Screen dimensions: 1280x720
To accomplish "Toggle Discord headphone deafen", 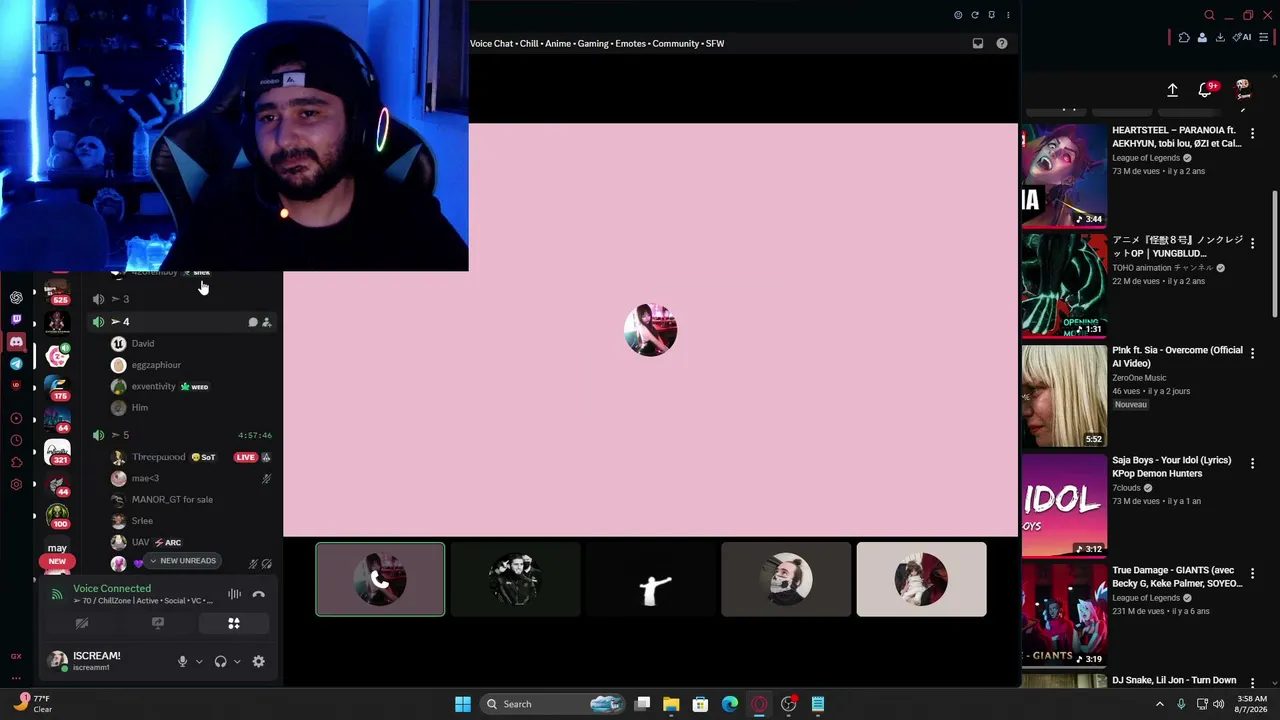I will 220,661.
